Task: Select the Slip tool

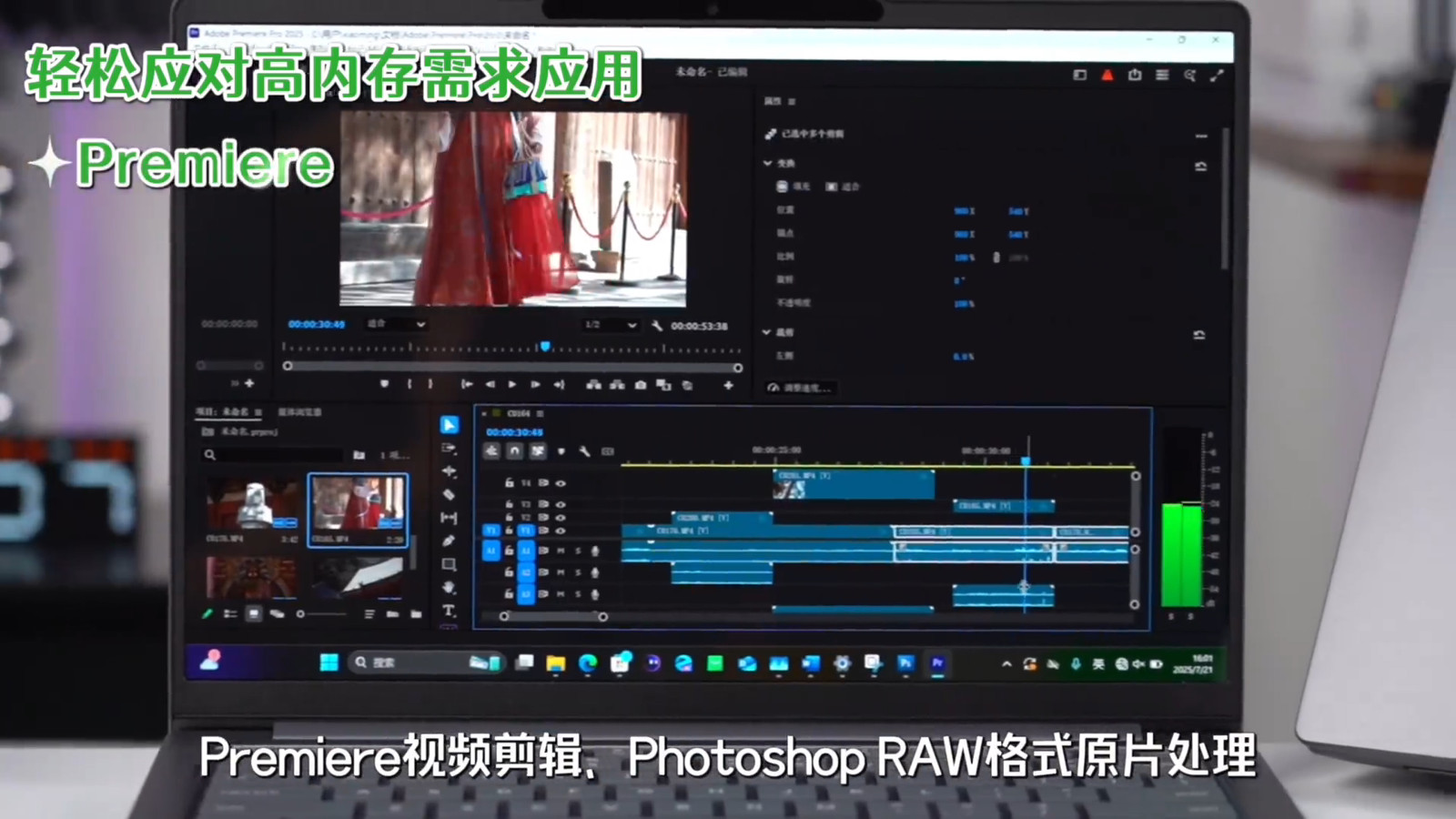Action: [x=449, y=518]
